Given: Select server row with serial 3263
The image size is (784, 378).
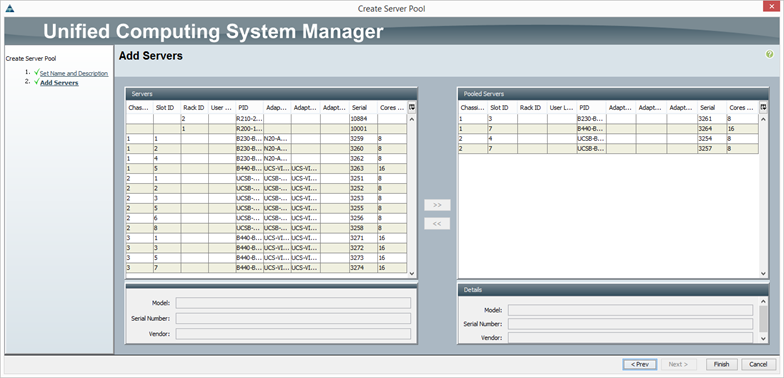Looking at the screenshot, I should click(266, 169).
